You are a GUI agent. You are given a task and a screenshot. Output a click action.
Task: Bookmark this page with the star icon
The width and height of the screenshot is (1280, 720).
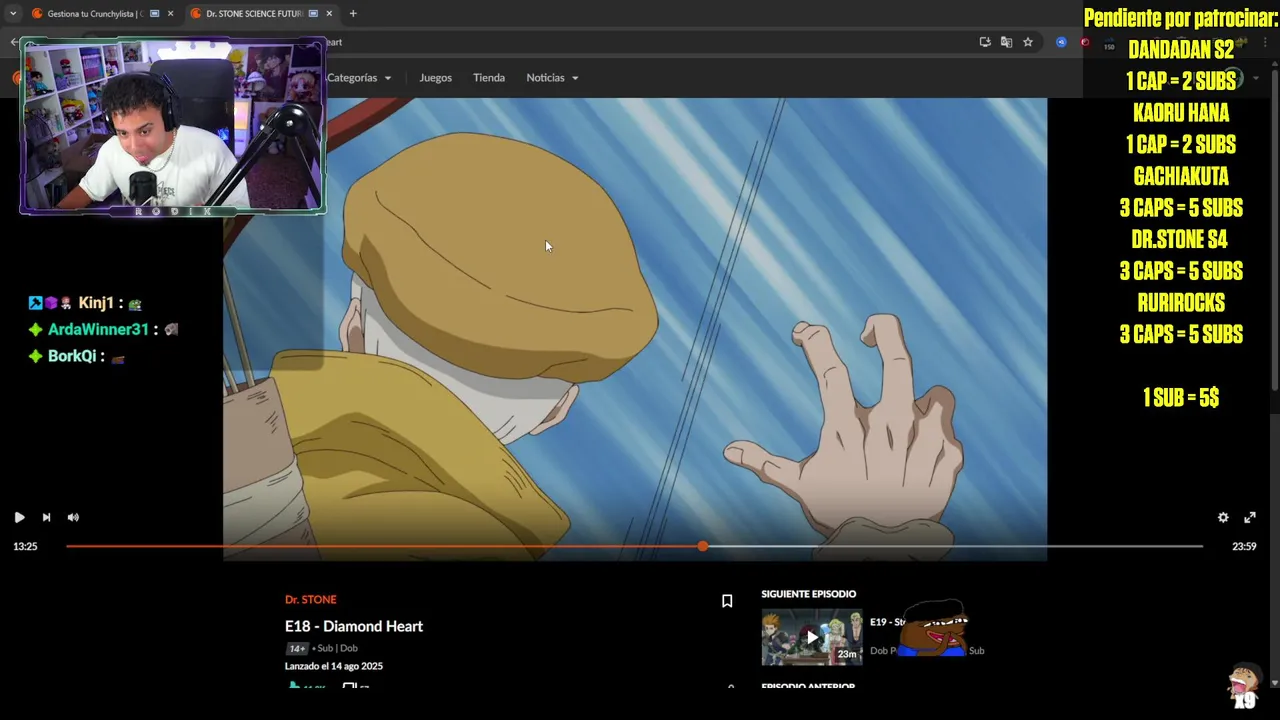point(1027,42)
